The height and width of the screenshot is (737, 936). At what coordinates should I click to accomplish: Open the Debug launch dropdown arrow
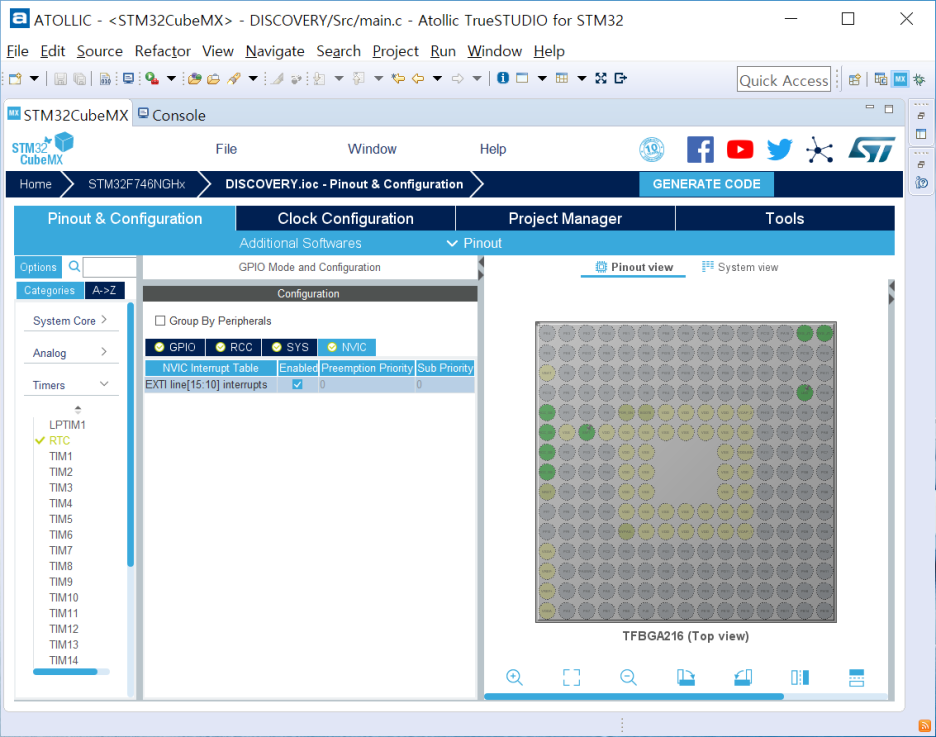click(171, 78)
